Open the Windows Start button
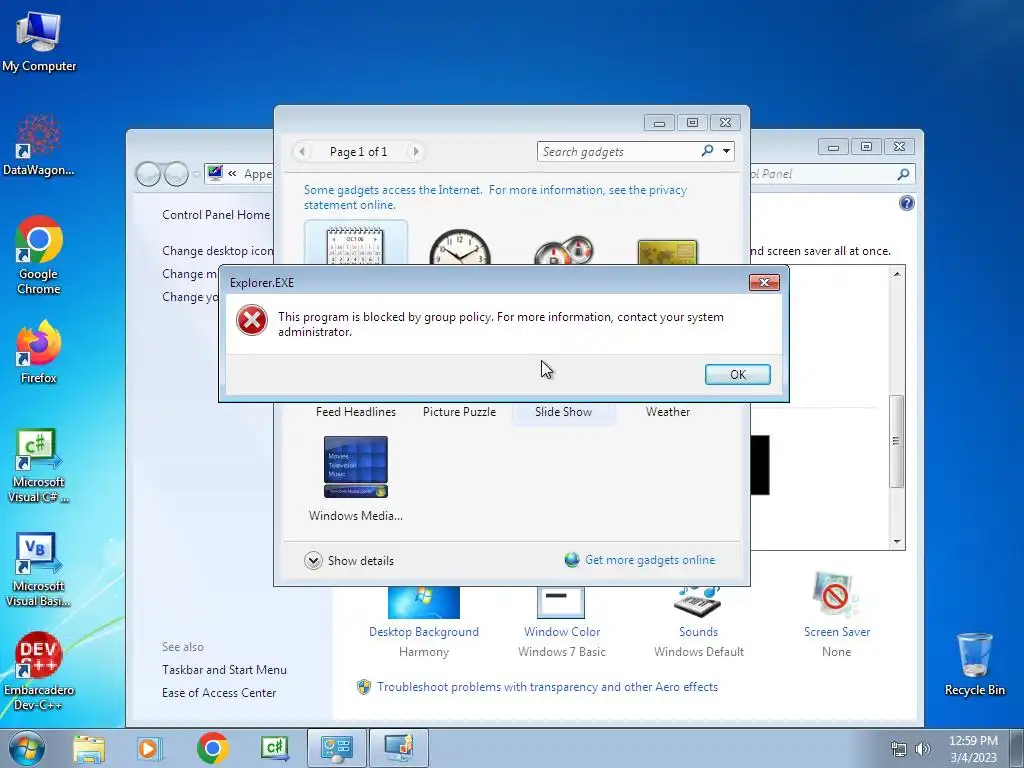This screenshot has height=768, width=1024. [27, 748]
